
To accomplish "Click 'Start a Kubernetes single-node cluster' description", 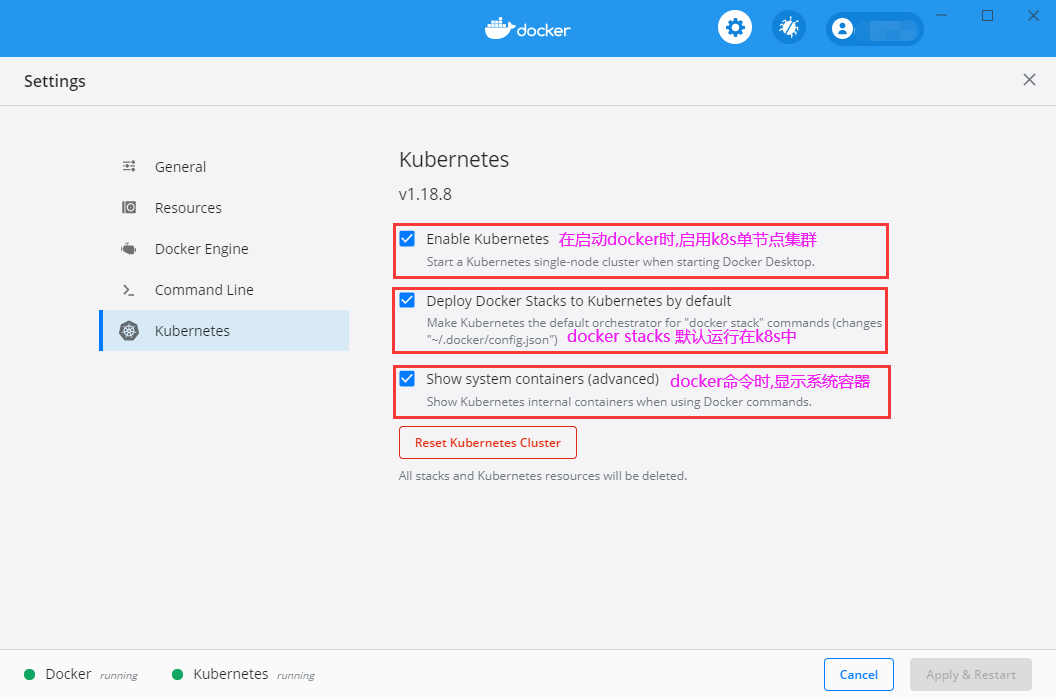I will pyautogui.click(x=620, y=262).
